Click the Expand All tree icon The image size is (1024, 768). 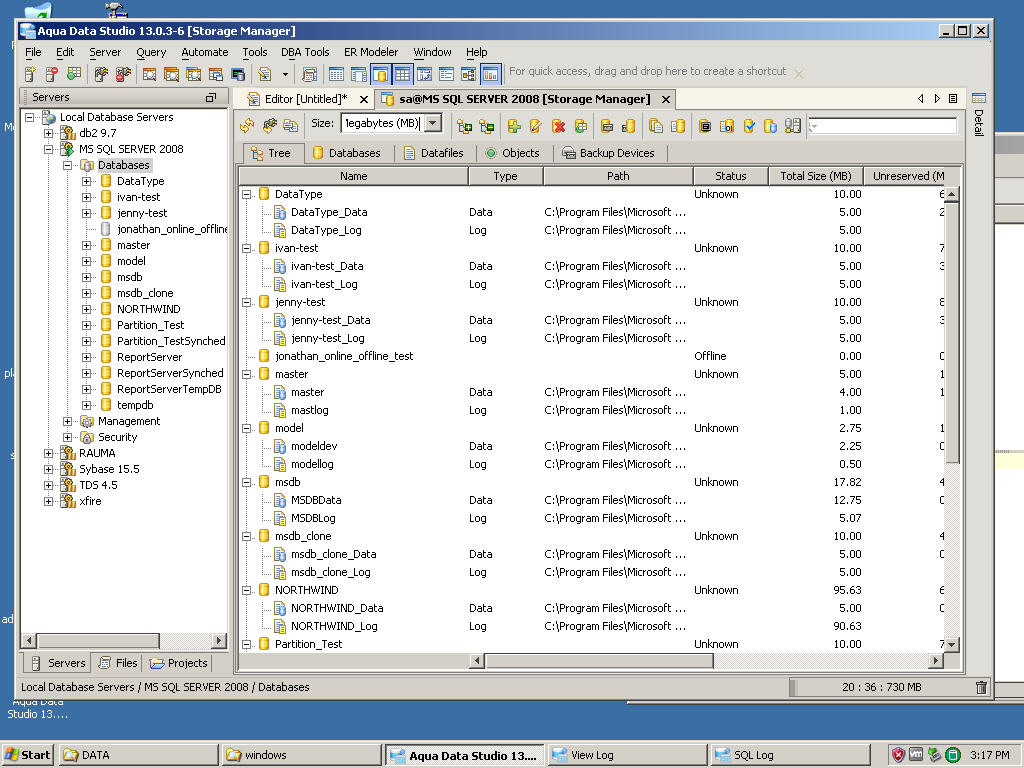coord(464,125)
